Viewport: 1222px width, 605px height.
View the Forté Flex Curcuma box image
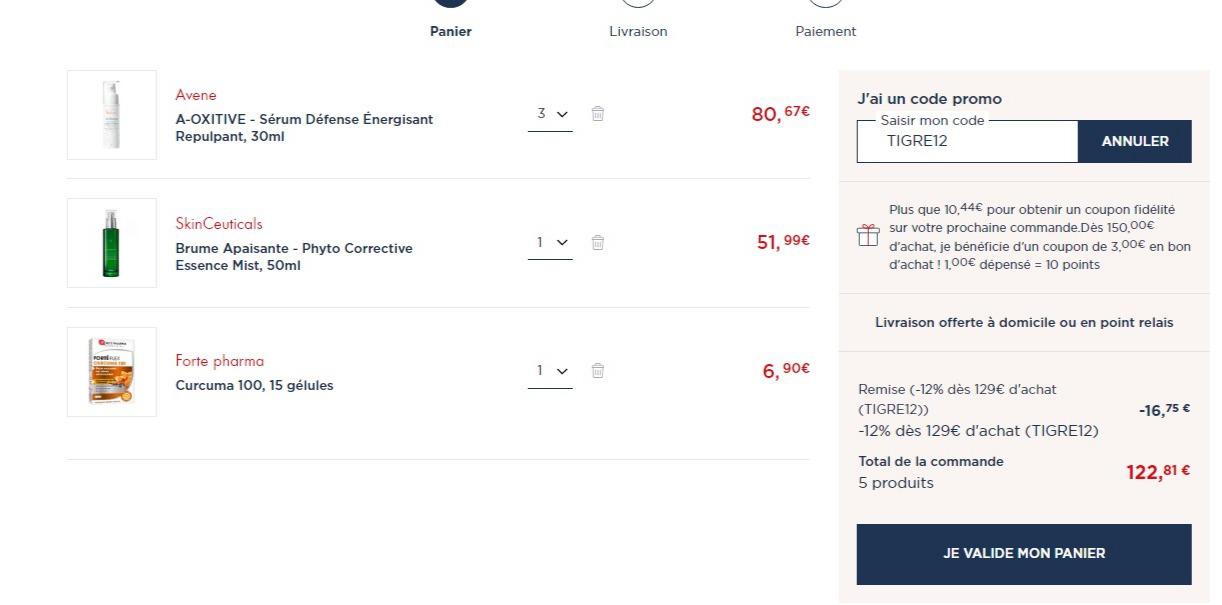(112, 372)
